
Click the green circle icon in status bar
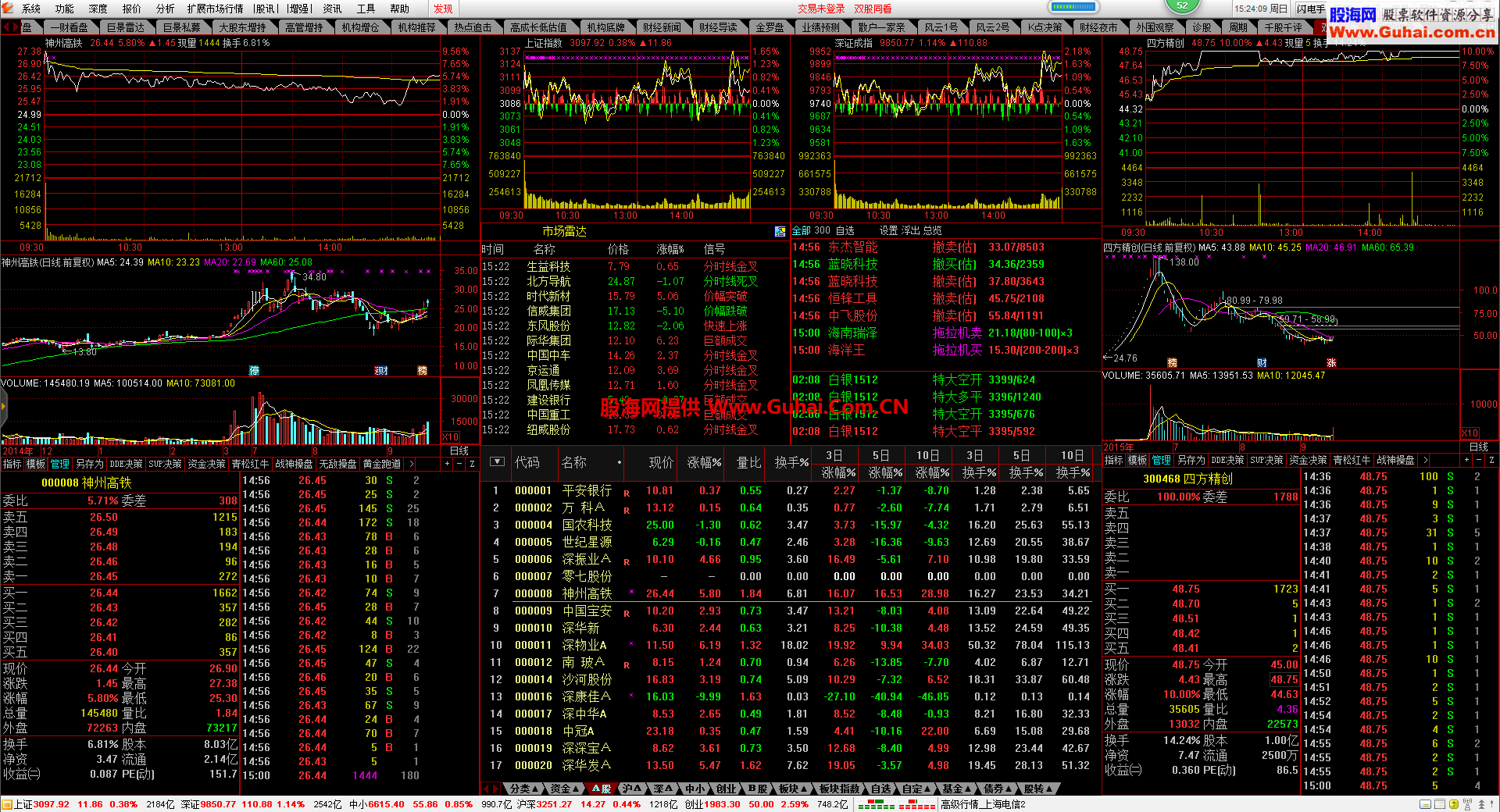[x=1452, y=804]
